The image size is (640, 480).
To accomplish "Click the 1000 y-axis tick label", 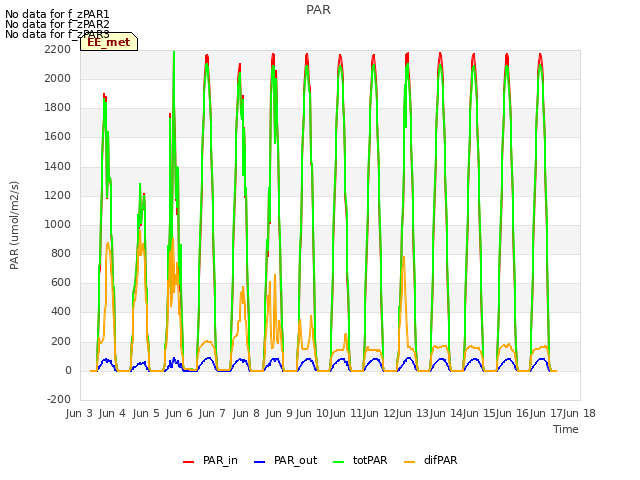I will coord(58,224).
